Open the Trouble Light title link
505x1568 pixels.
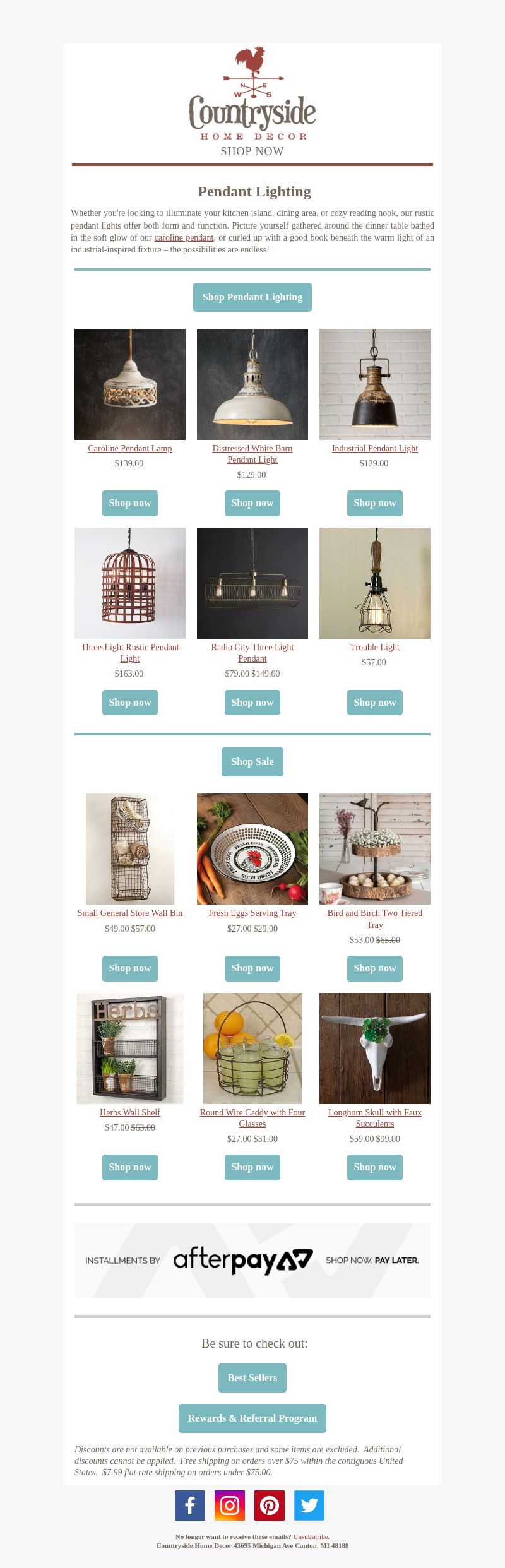pyautogui.click(x=375, y=648)
